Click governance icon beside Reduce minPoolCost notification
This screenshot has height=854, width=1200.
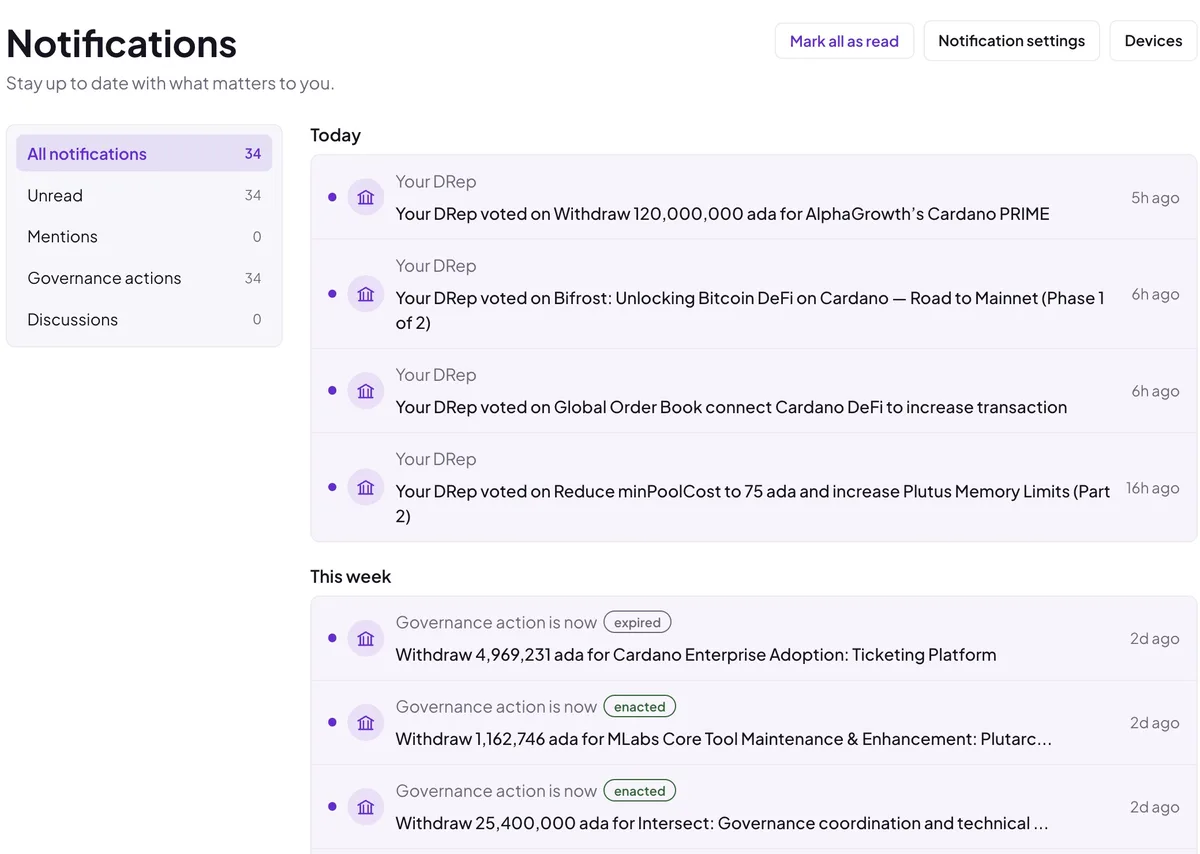coord(366,487)
